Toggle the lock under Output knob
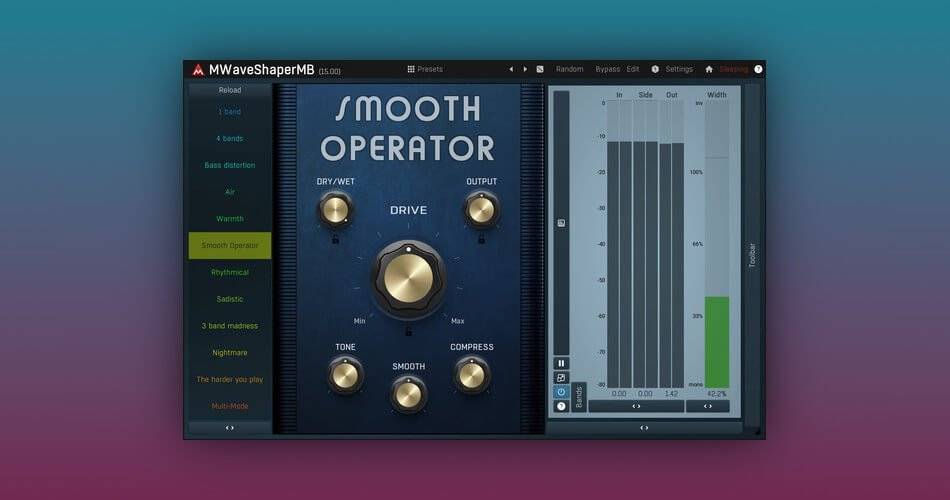The width and height of the screenshot is (950, 500). click(481, 239)
